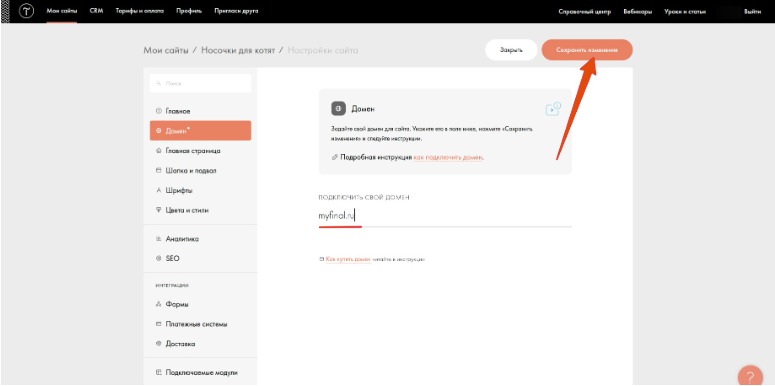The width and height of the screenshot is (775, 386).
Task: Open the Как купить домен link
Action: tap(348, 259)
